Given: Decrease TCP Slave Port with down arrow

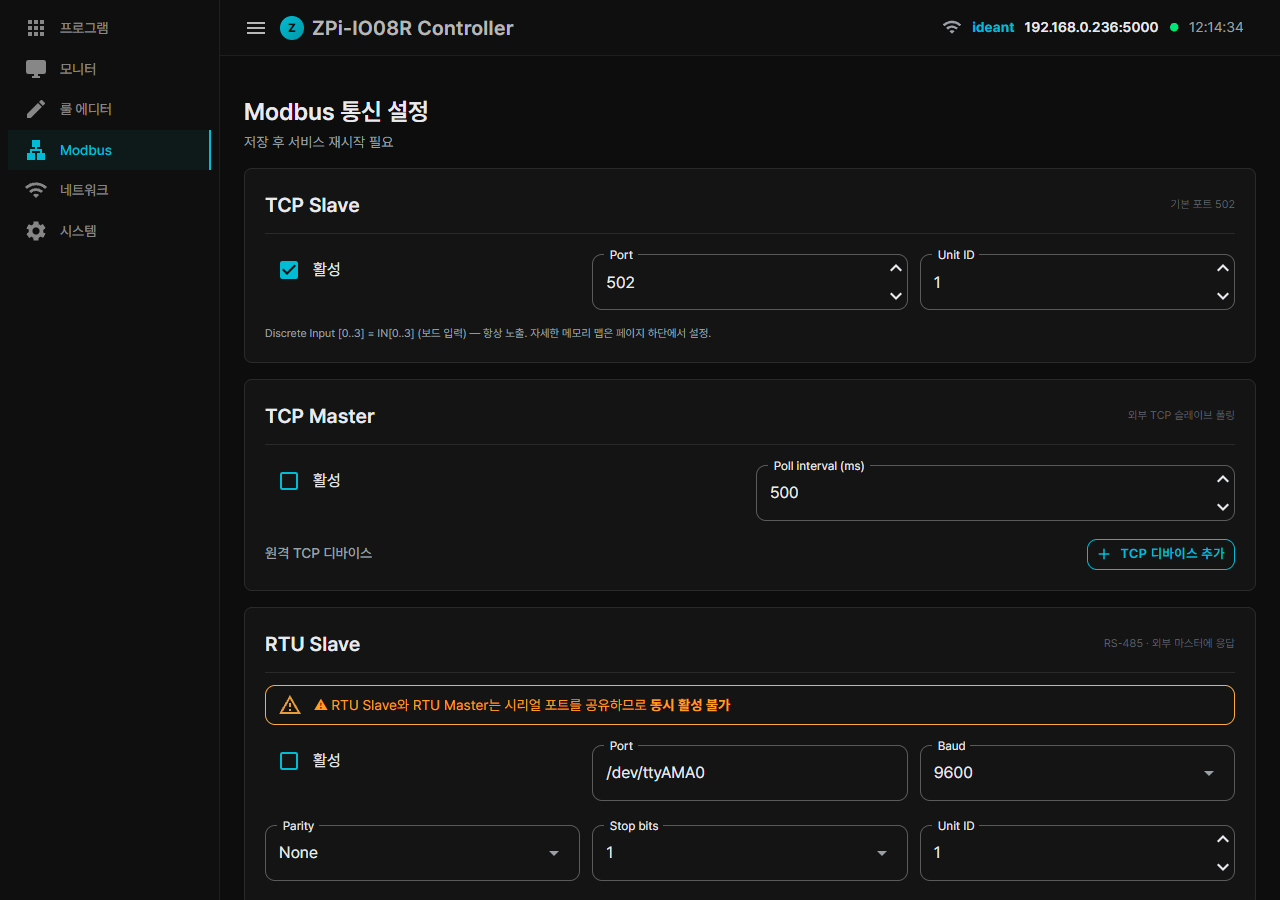Looking at the screenshot, I should (x=895, y=296).
